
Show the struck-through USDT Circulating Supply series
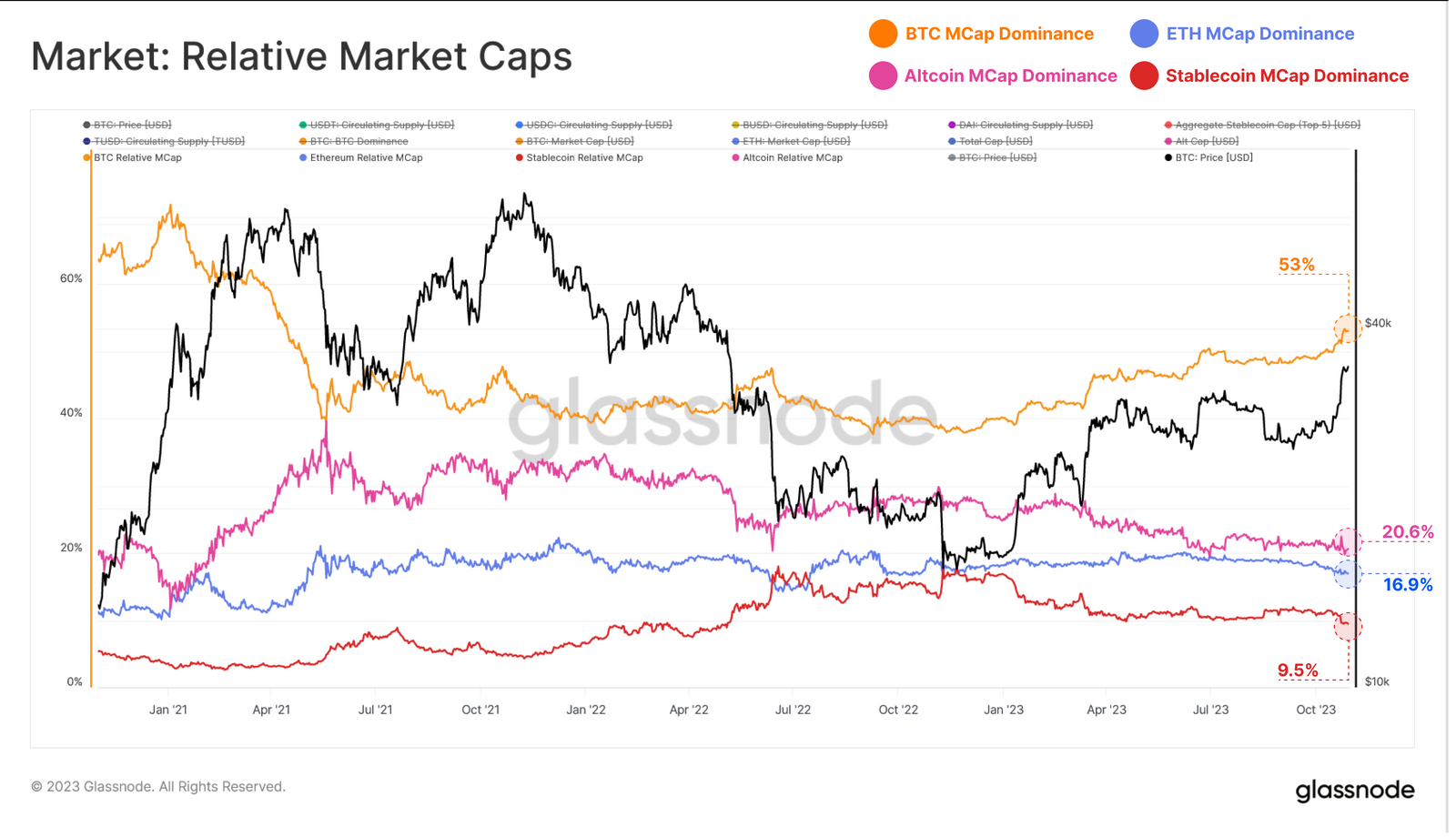(381, 125)
